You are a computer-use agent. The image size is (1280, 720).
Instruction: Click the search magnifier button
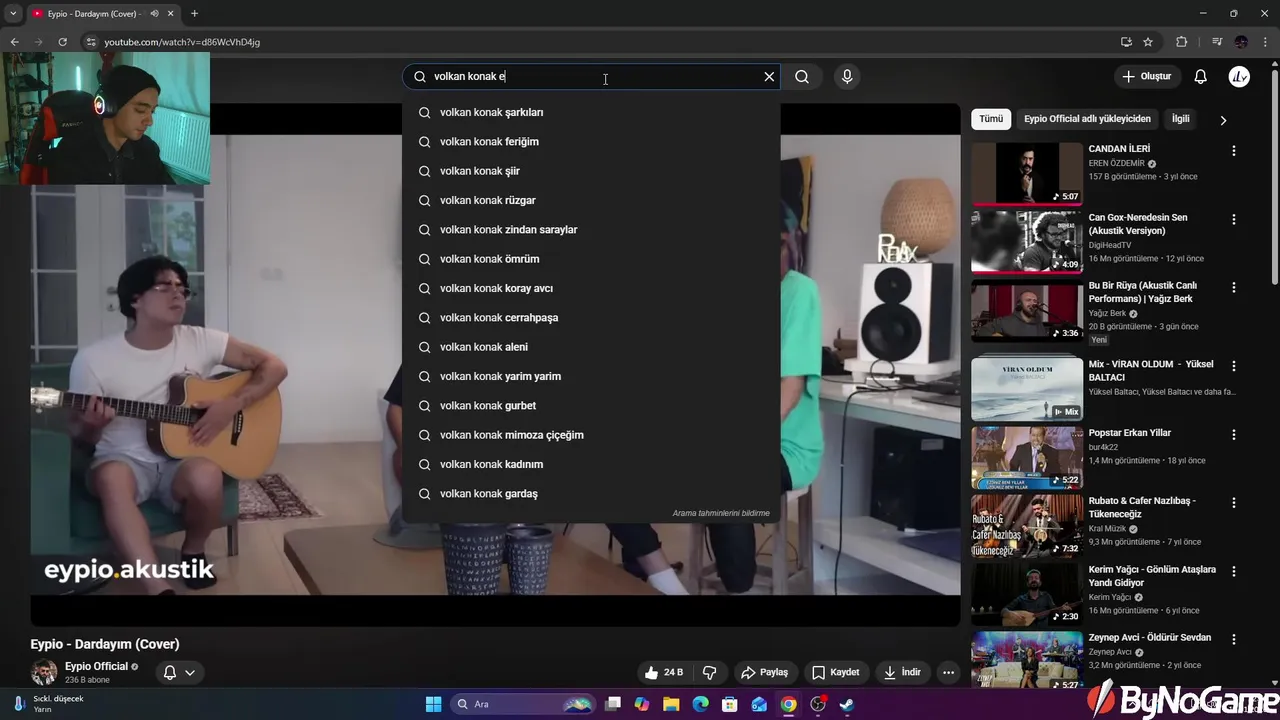coord(802,77)
